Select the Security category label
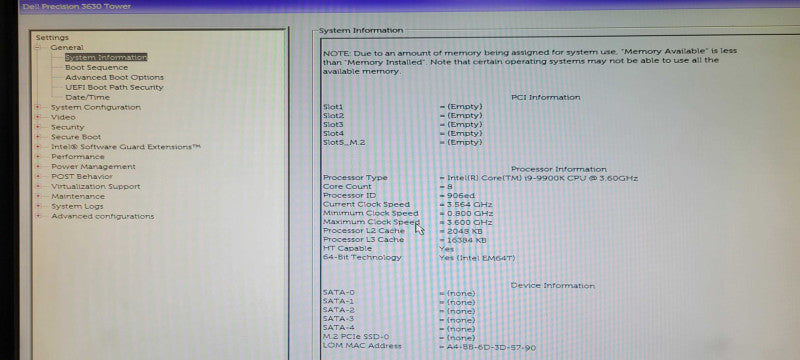Viewport: 800px width, 360px height. point(67,127)
